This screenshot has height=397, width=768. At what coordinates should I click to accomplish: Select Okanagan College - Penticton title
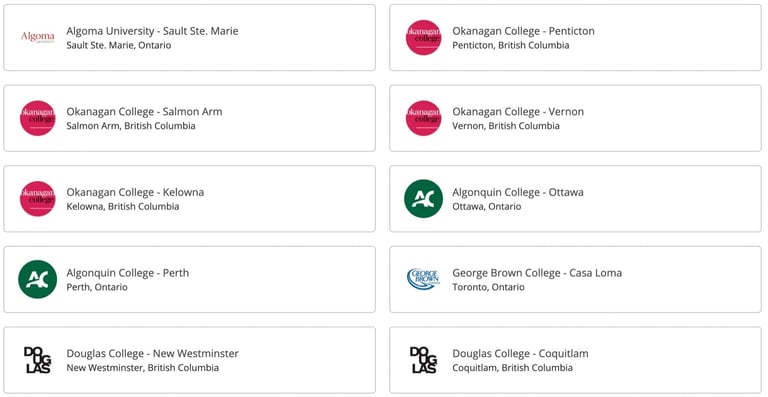(x=523, y=31)
